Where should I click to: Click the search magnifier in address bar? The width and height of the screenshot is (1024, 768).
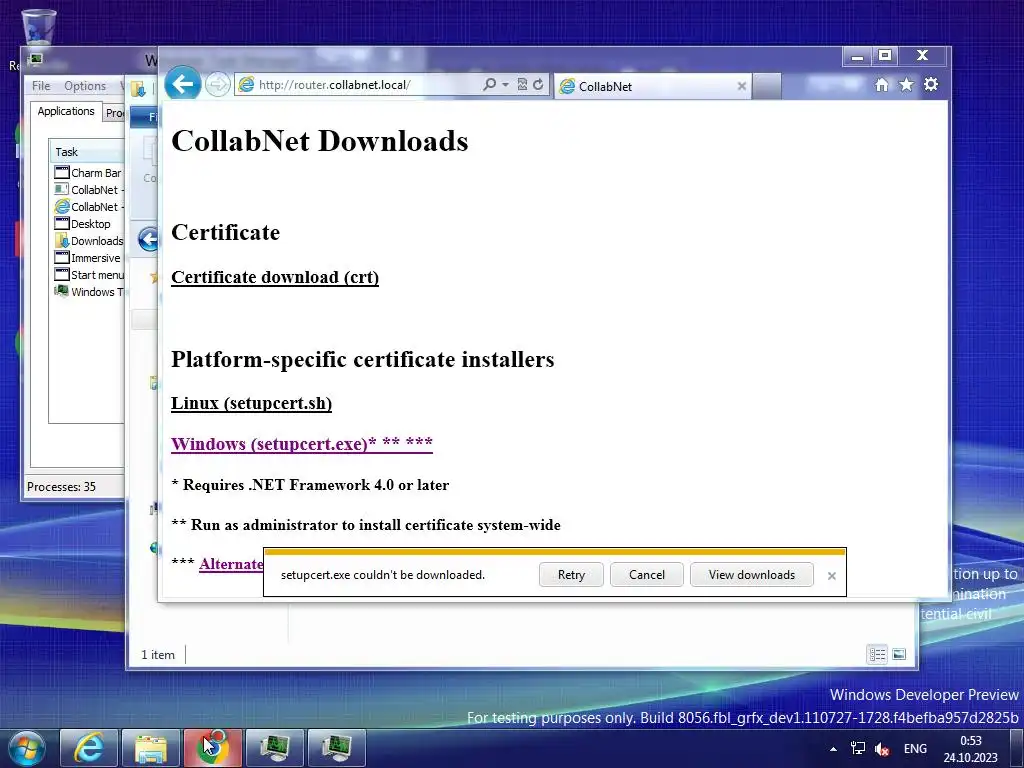point(488,84)
